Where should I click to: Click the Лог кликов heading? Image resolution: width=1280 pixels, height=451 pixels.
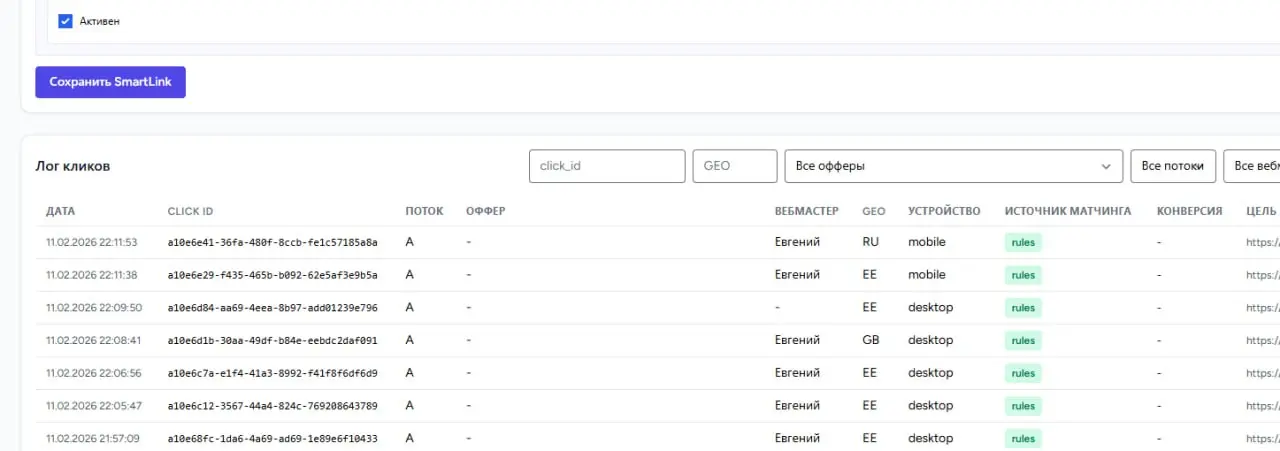pos(73,166)
